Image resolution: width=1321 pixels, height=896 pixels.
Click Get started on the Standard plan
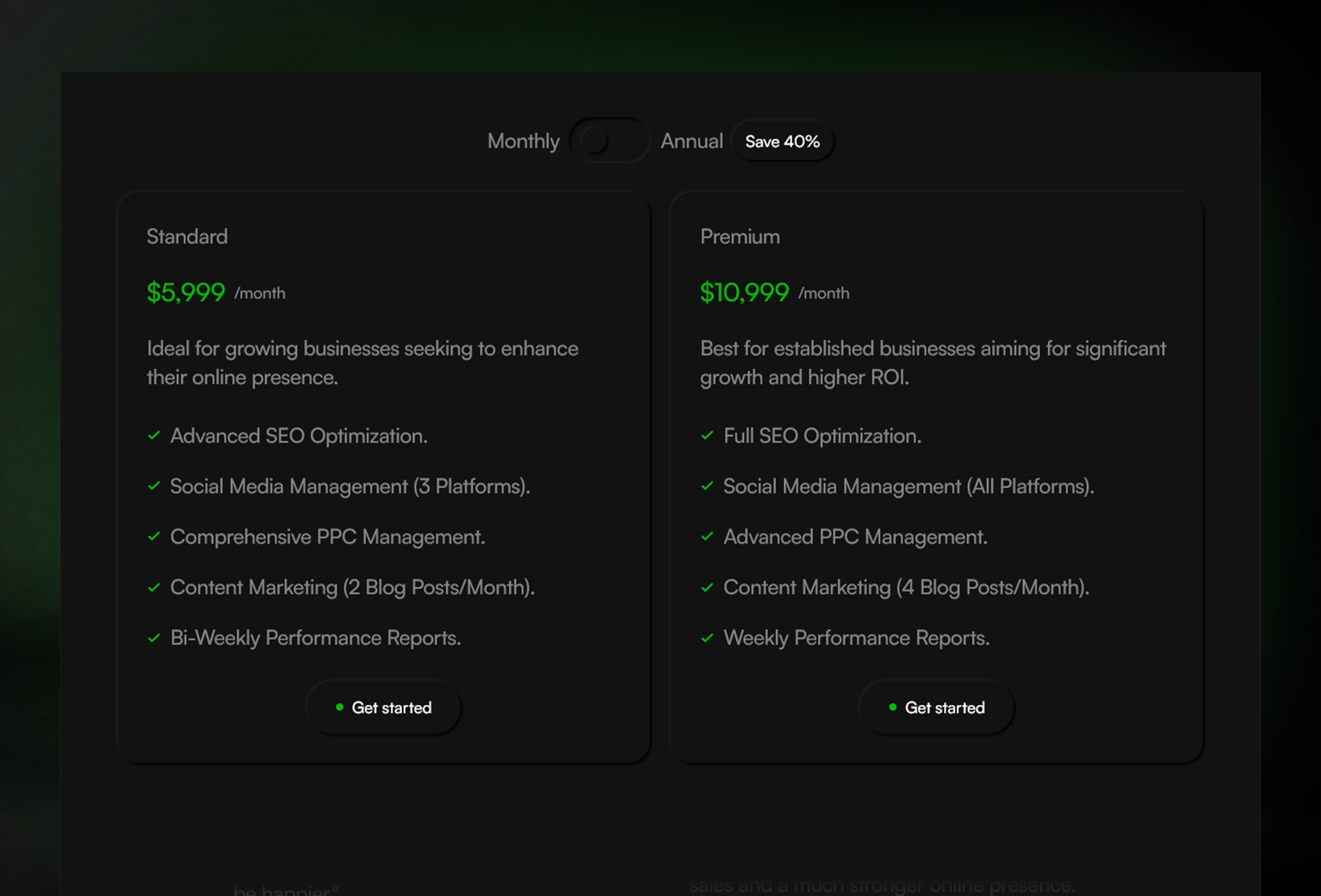pyautogui.click(x=384, y=707)
